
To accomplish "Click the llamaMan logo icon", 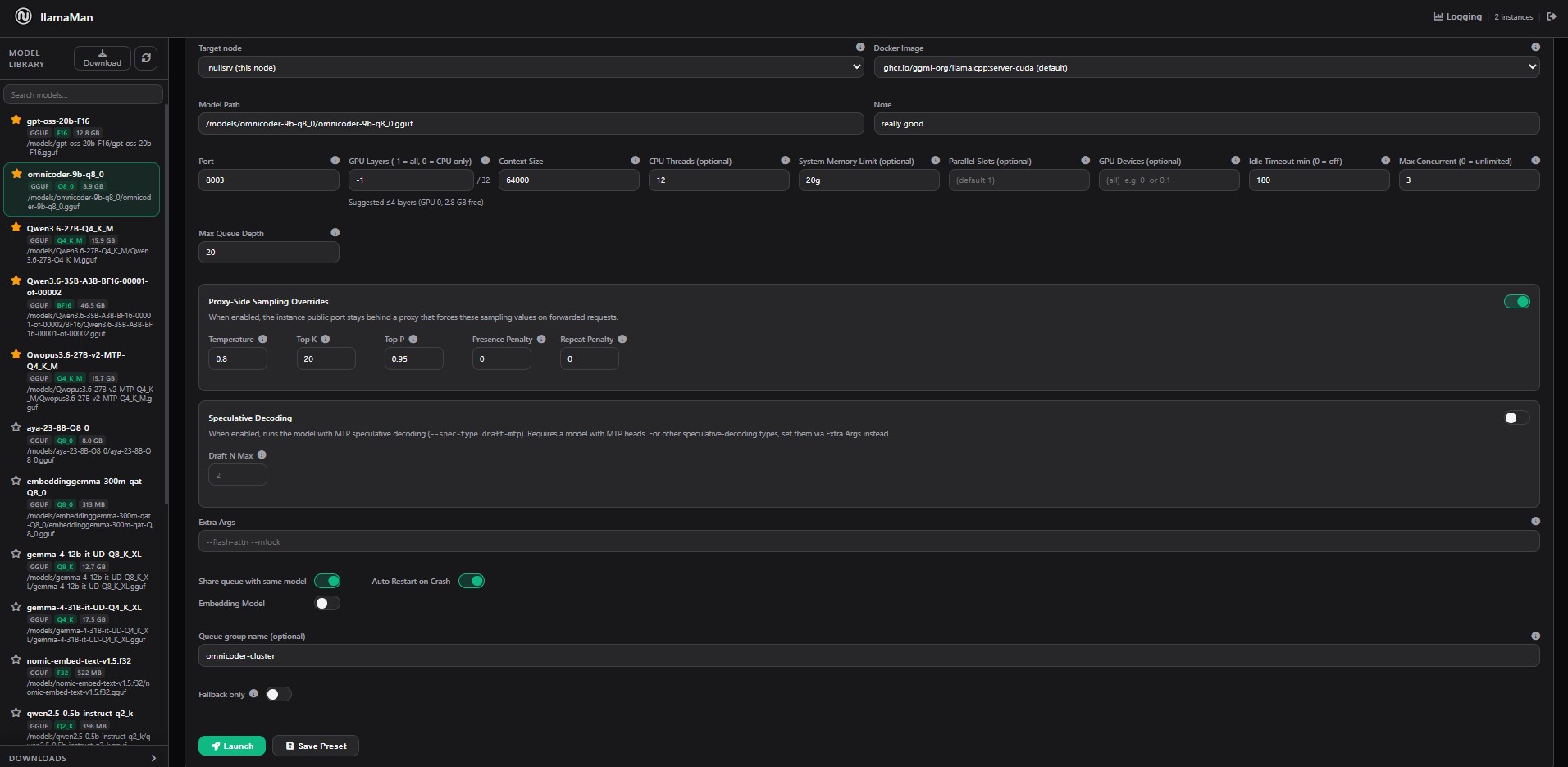I will [x=24, y=16].
